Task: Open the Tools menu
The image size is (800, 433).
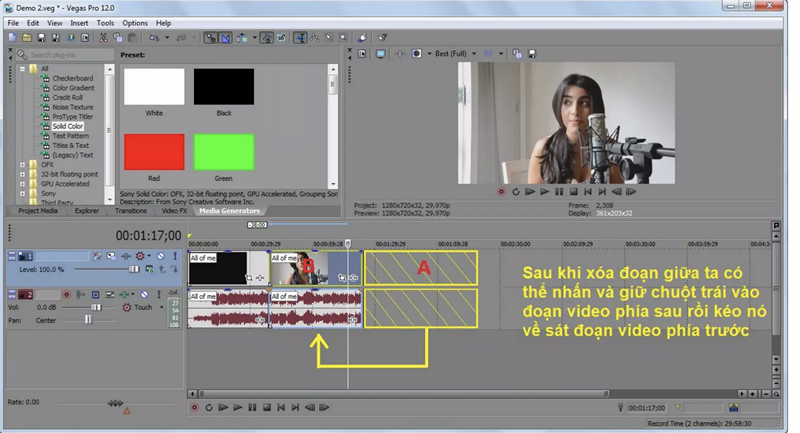Action: pos(105,23)
